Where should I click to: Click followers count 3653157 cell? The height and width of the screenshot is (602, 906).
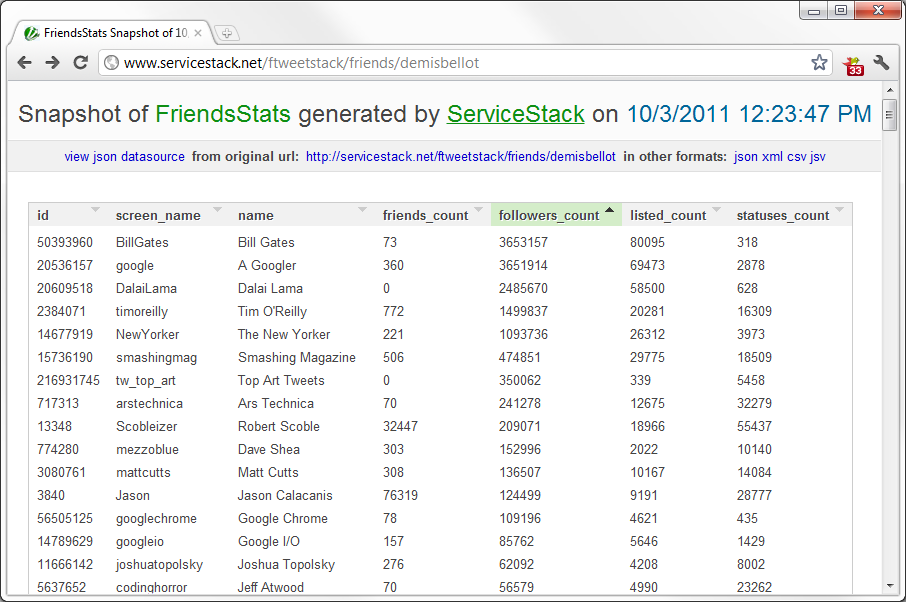pos(523,242)
